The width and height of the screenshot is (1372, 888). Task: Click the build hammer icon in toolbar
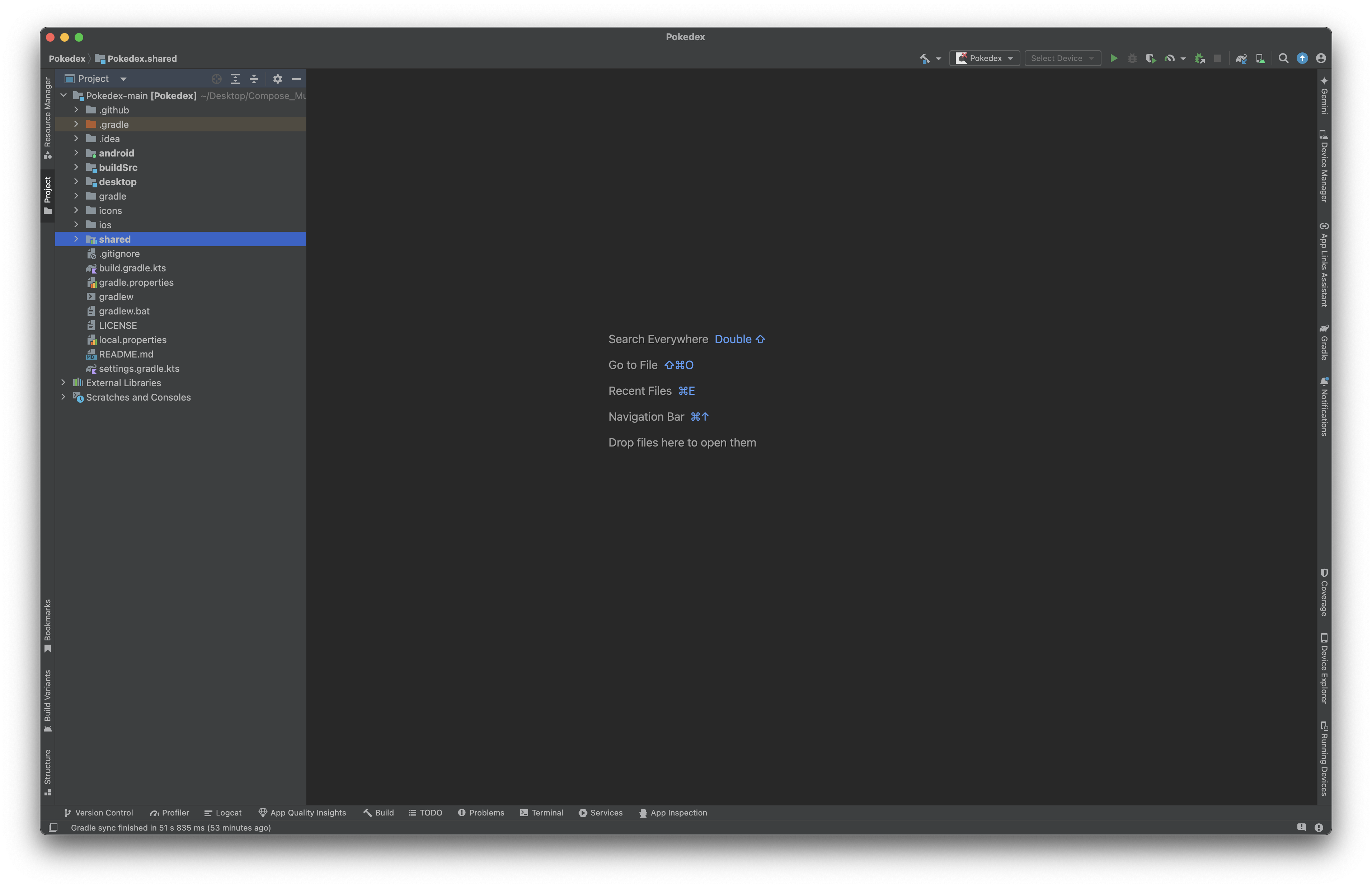[924, 58]
